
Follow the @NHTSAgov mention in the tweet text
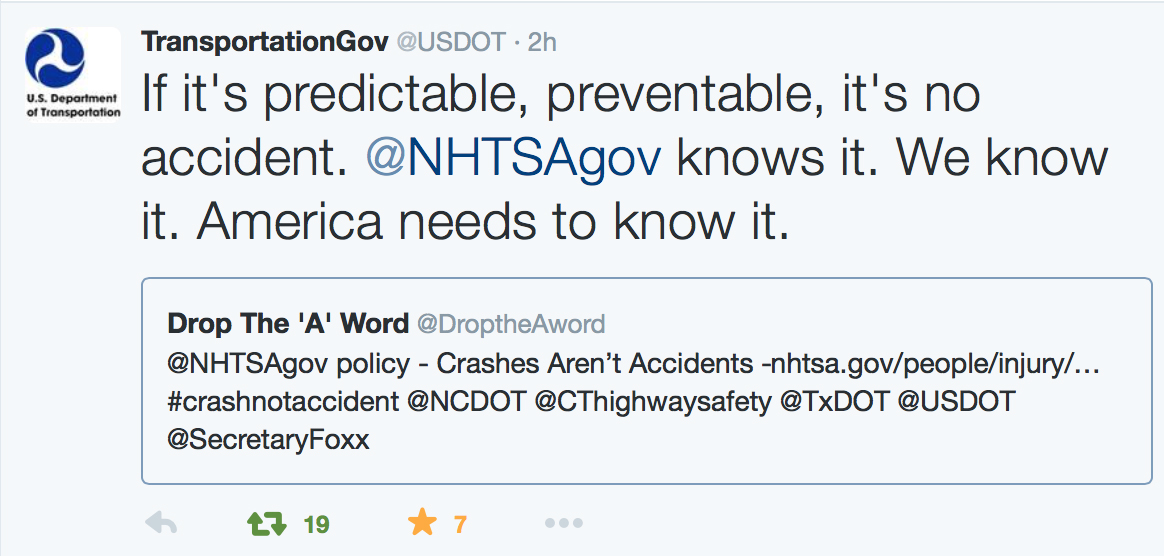513,159
